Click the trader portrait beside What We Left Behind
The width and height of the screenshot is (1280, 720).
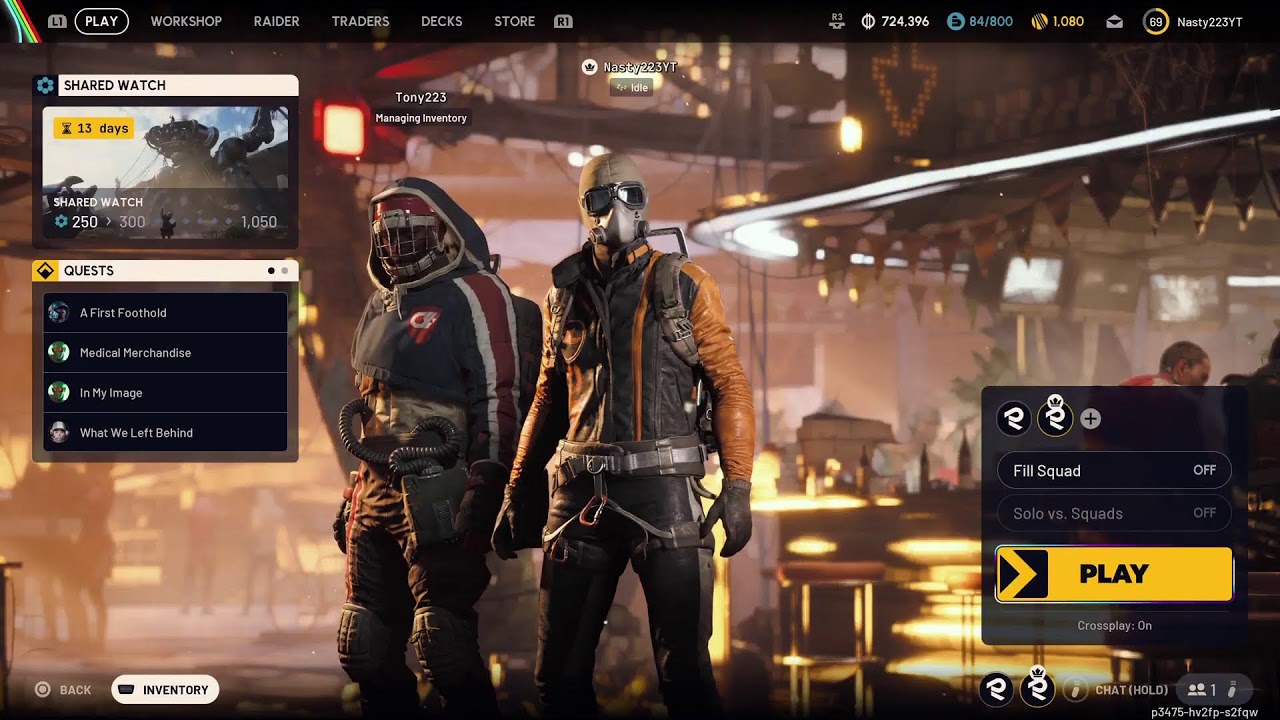[x=59, y=432]
